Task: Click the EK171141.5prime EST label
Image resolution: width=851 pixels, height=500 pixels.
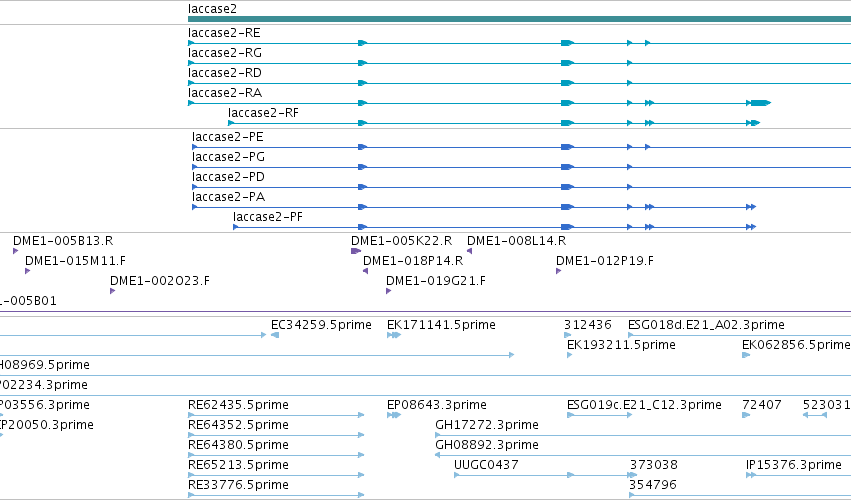Action: coord(441,325)
